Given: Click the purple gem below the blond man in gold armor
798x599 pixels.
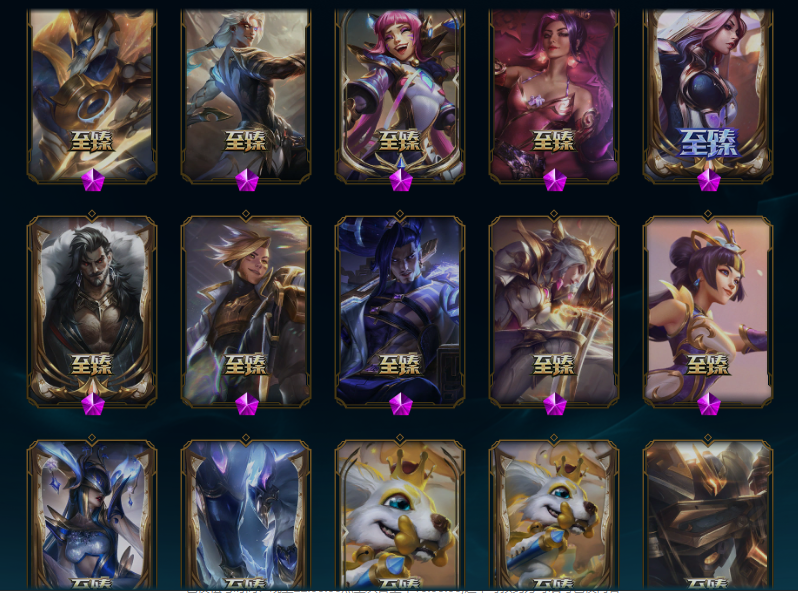Looking at the screenshot, I should [x=247, y=404].
